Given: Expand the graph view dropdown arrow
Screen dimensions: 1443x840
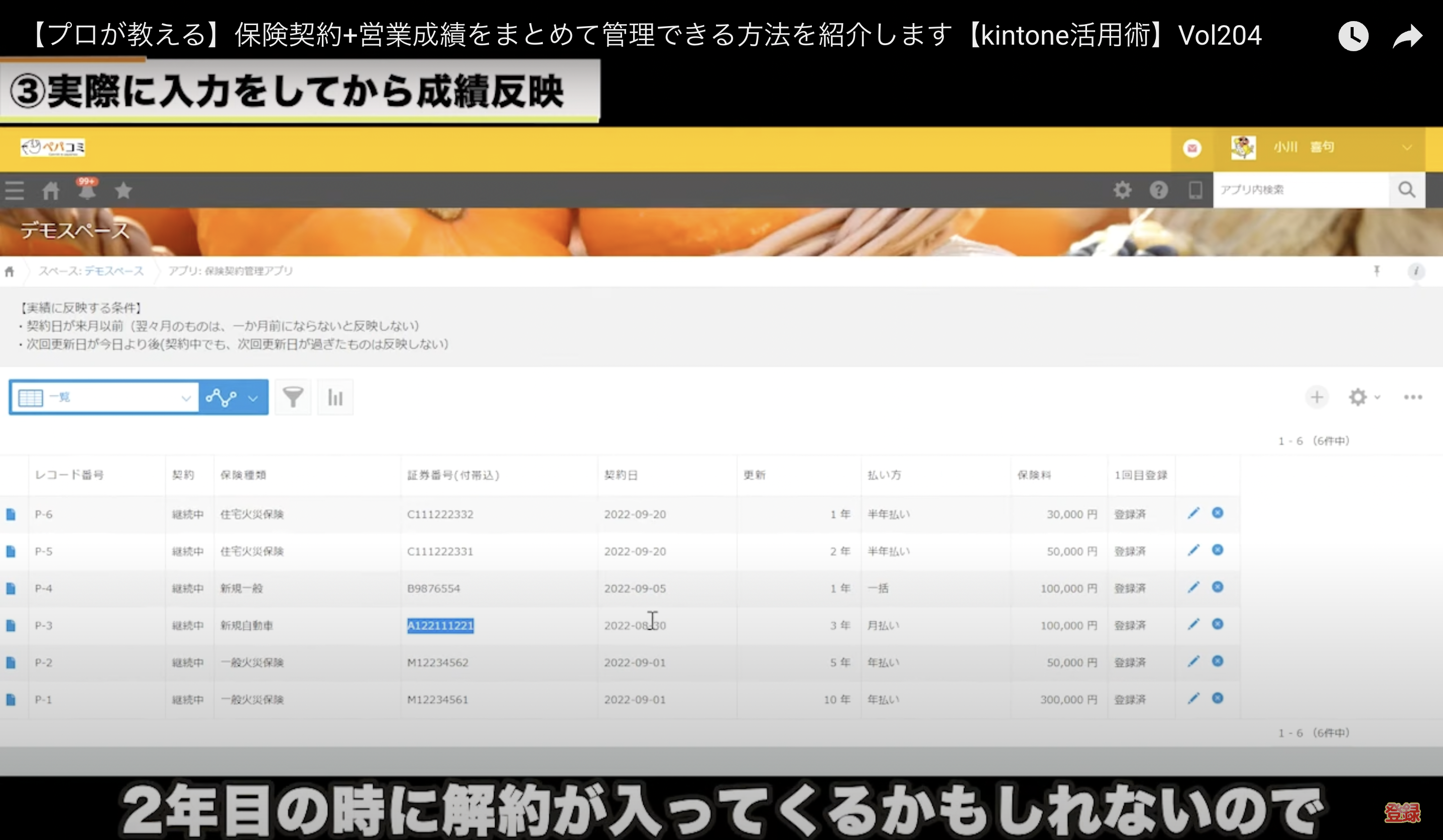Looking at the screenshot, I should click(253, 398).
